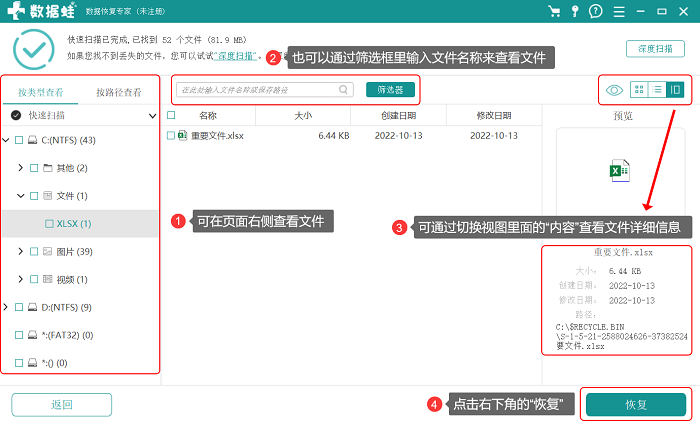Switch to list view icon
The width and height of the screenshot is (700, 429).
click(x=657, y=90)
